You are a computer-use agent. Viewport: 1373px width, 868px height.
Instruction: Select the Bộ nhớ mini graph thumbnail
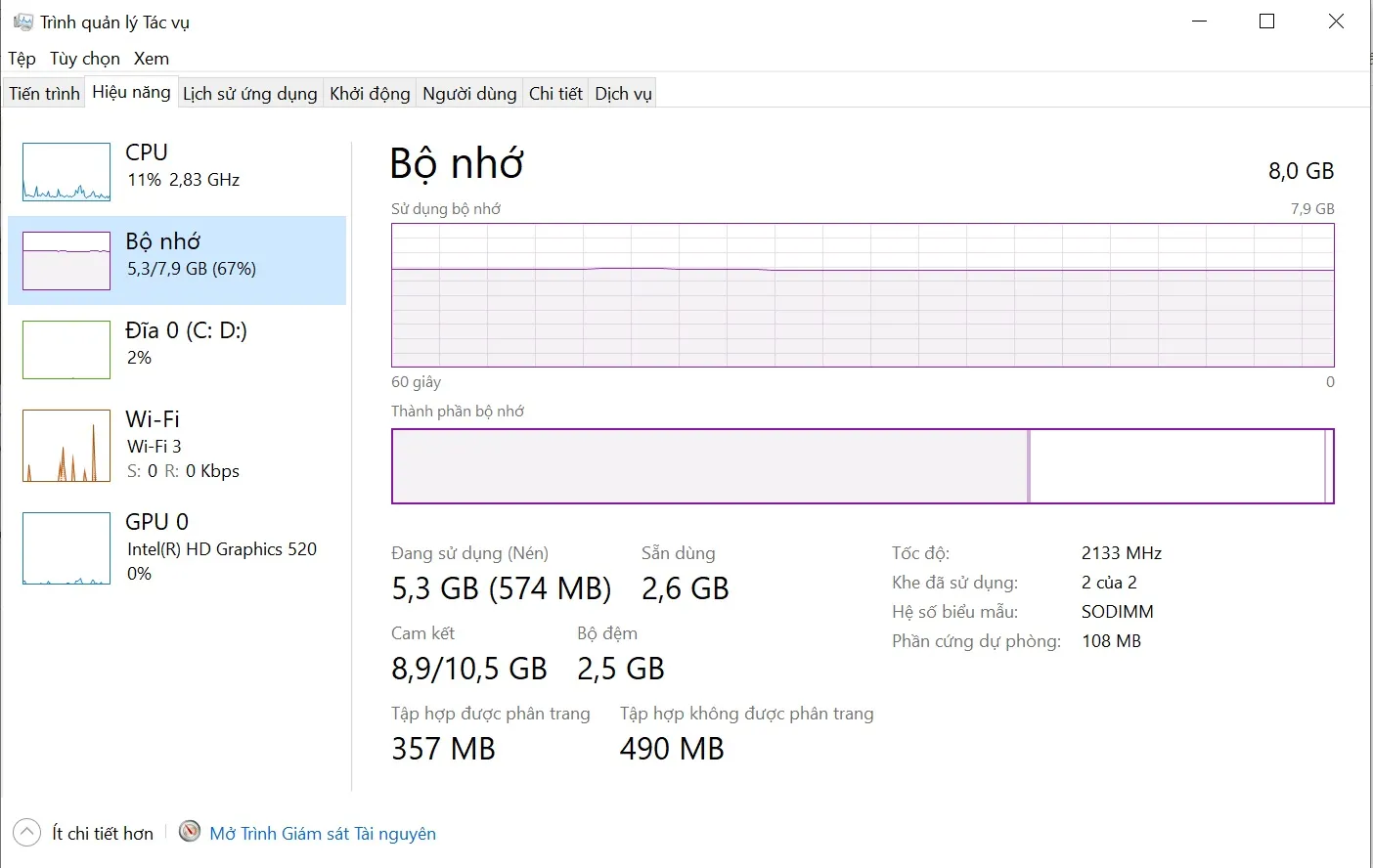coord(66,261)
